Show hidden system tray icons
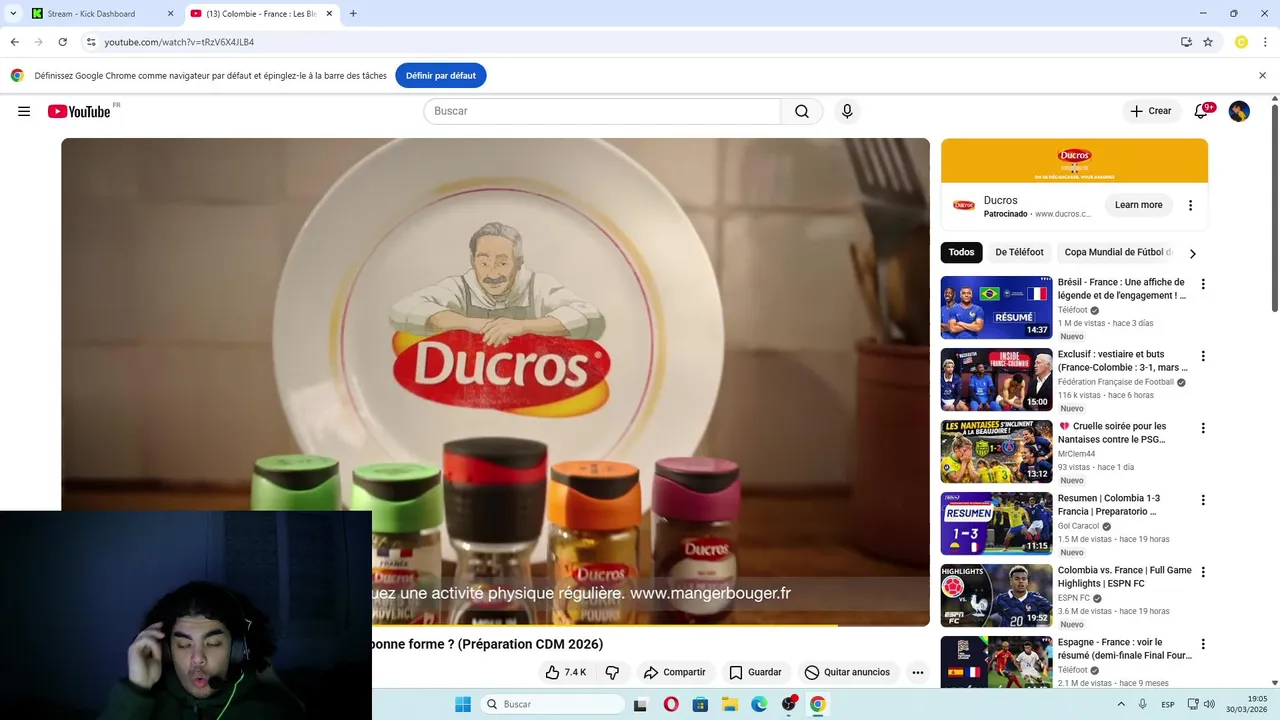 coord(1119,704)
